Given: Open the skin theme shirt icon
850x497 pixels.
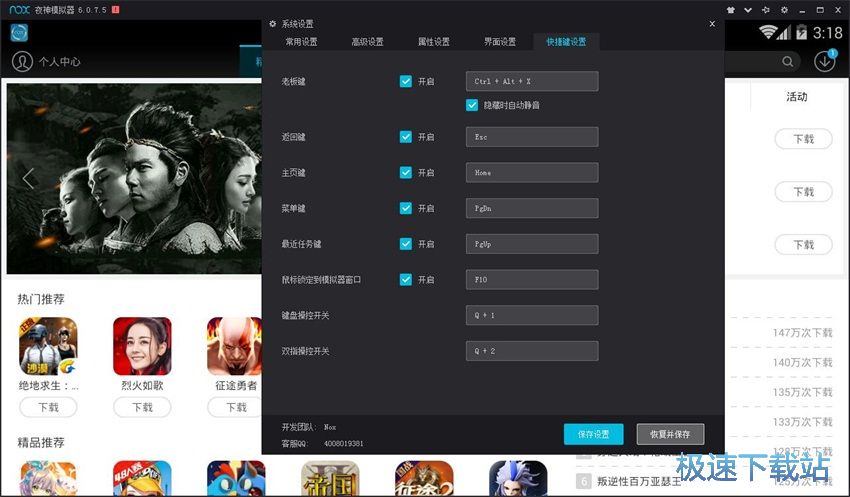Looking at the screenshot, I should point(731,10).
